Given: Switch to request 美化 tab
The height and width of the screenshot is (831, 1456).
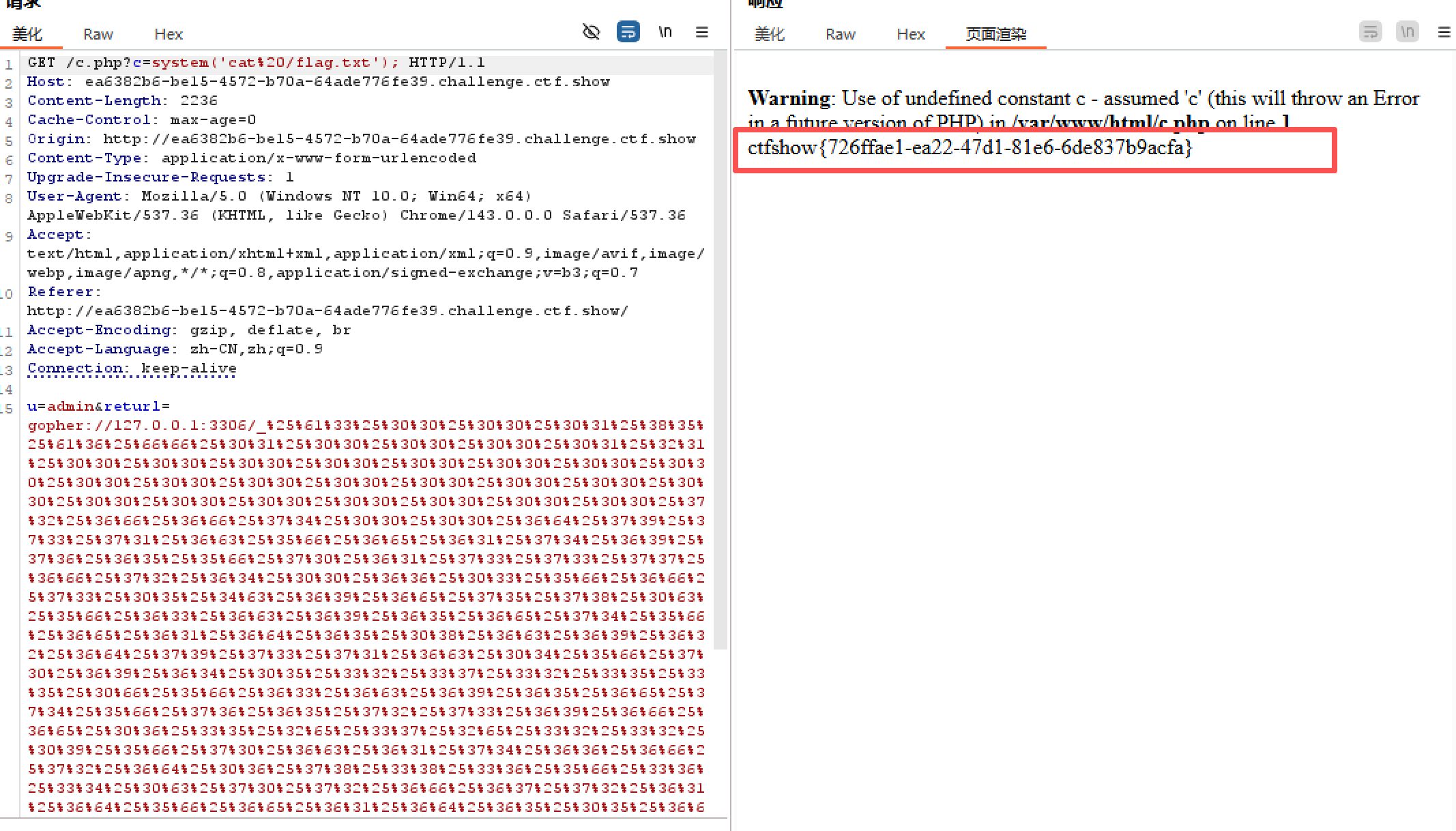Looking at the screenshot, I should 27,34.
